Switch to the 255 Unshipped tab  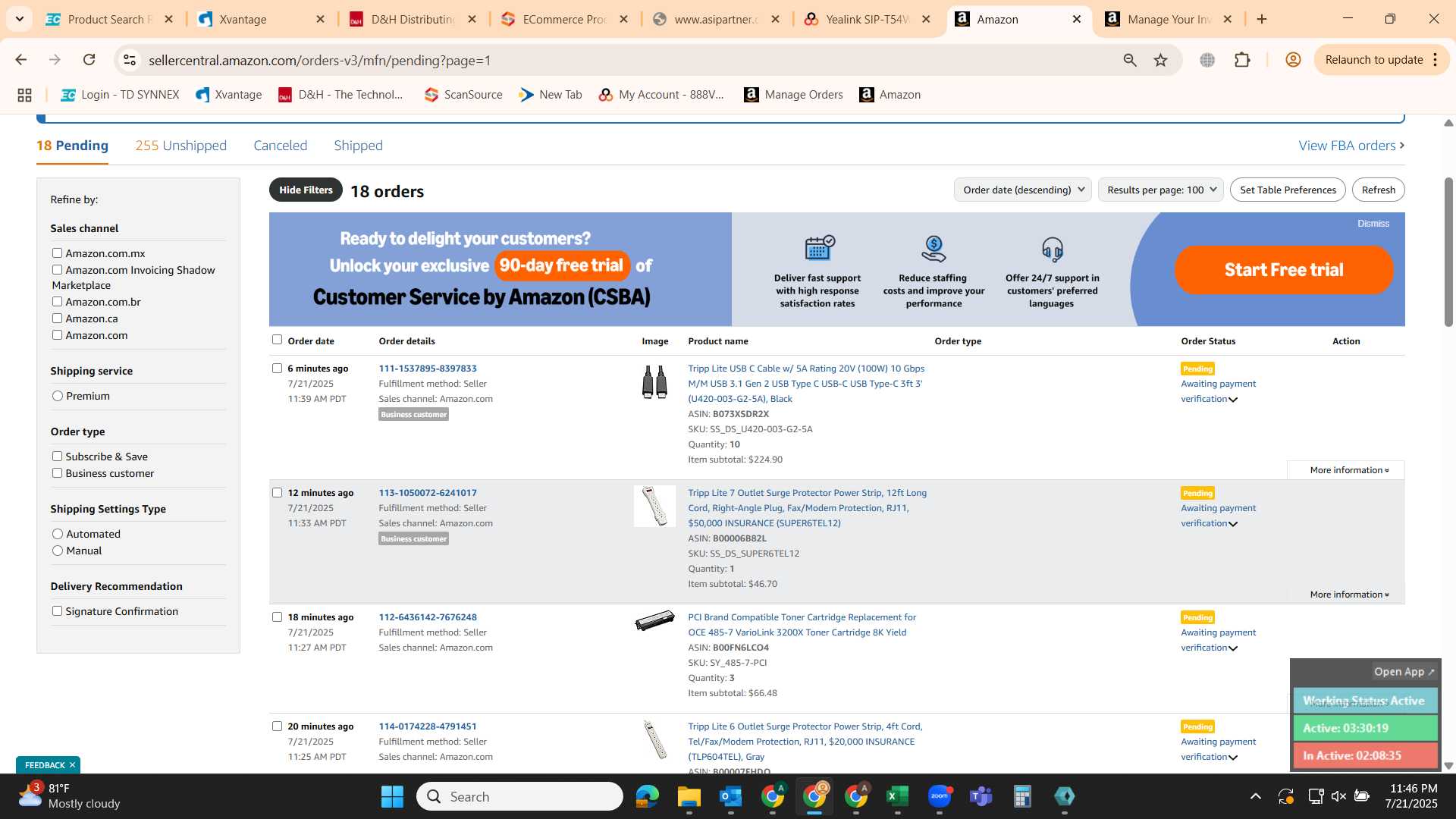(x=180, y=146)
